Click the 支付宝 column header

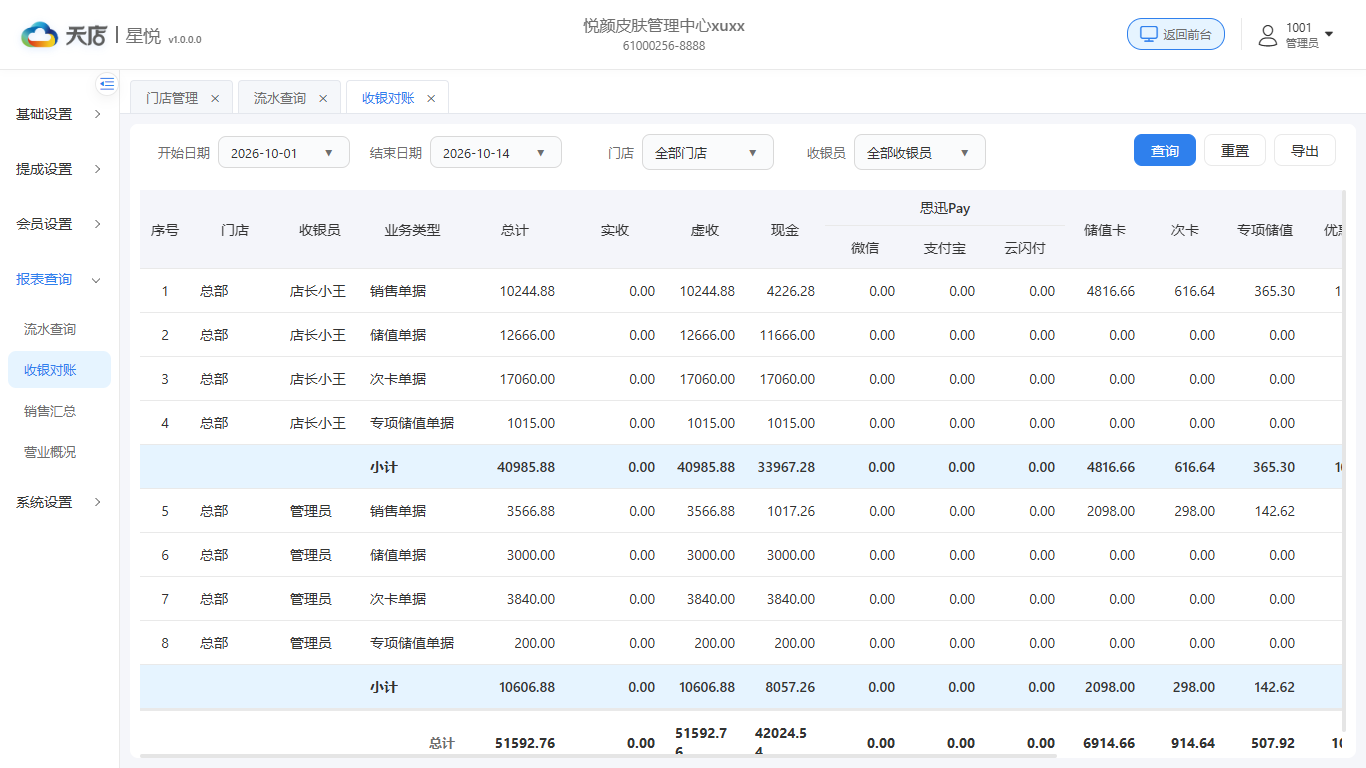pos(945,248)
